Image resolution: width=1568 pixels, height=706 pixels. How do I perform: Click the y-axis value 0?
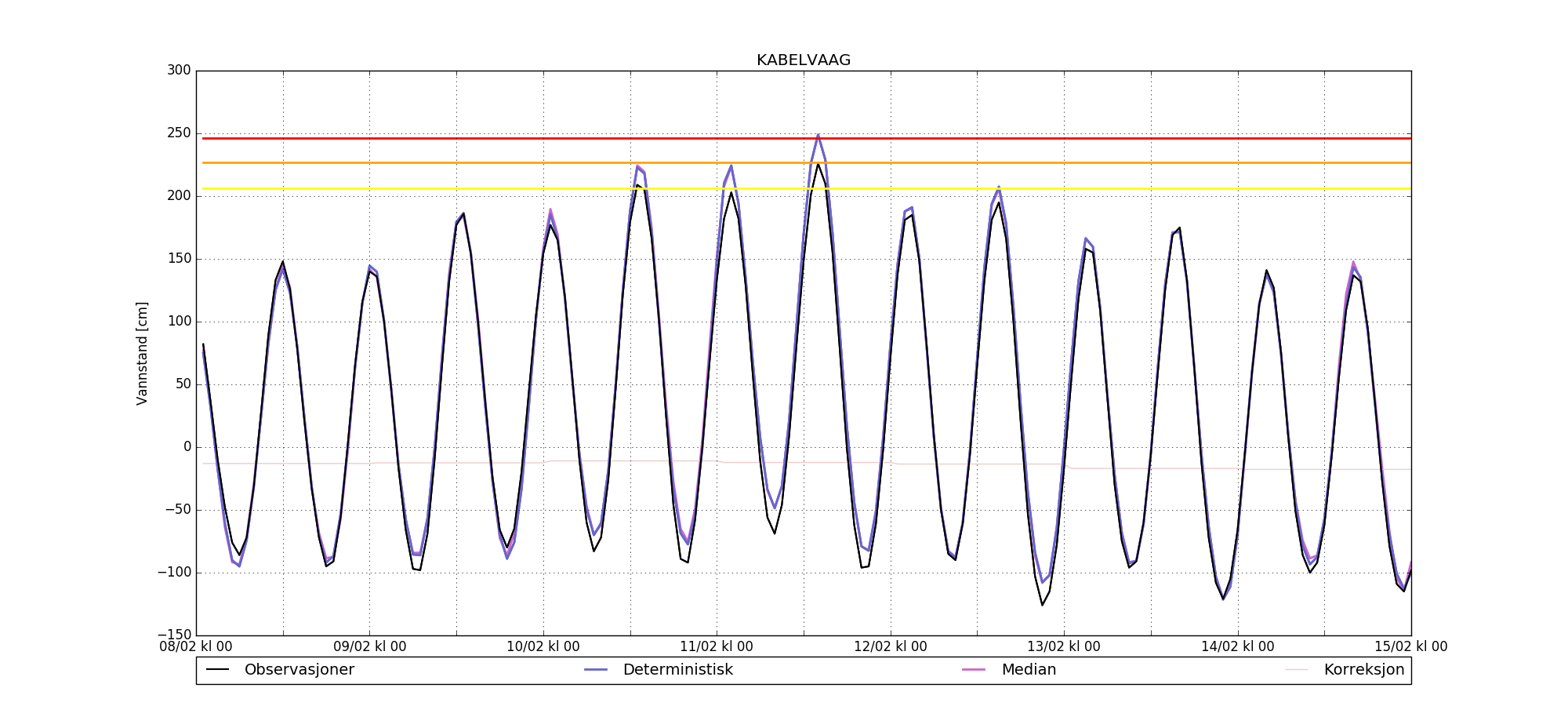187,447
